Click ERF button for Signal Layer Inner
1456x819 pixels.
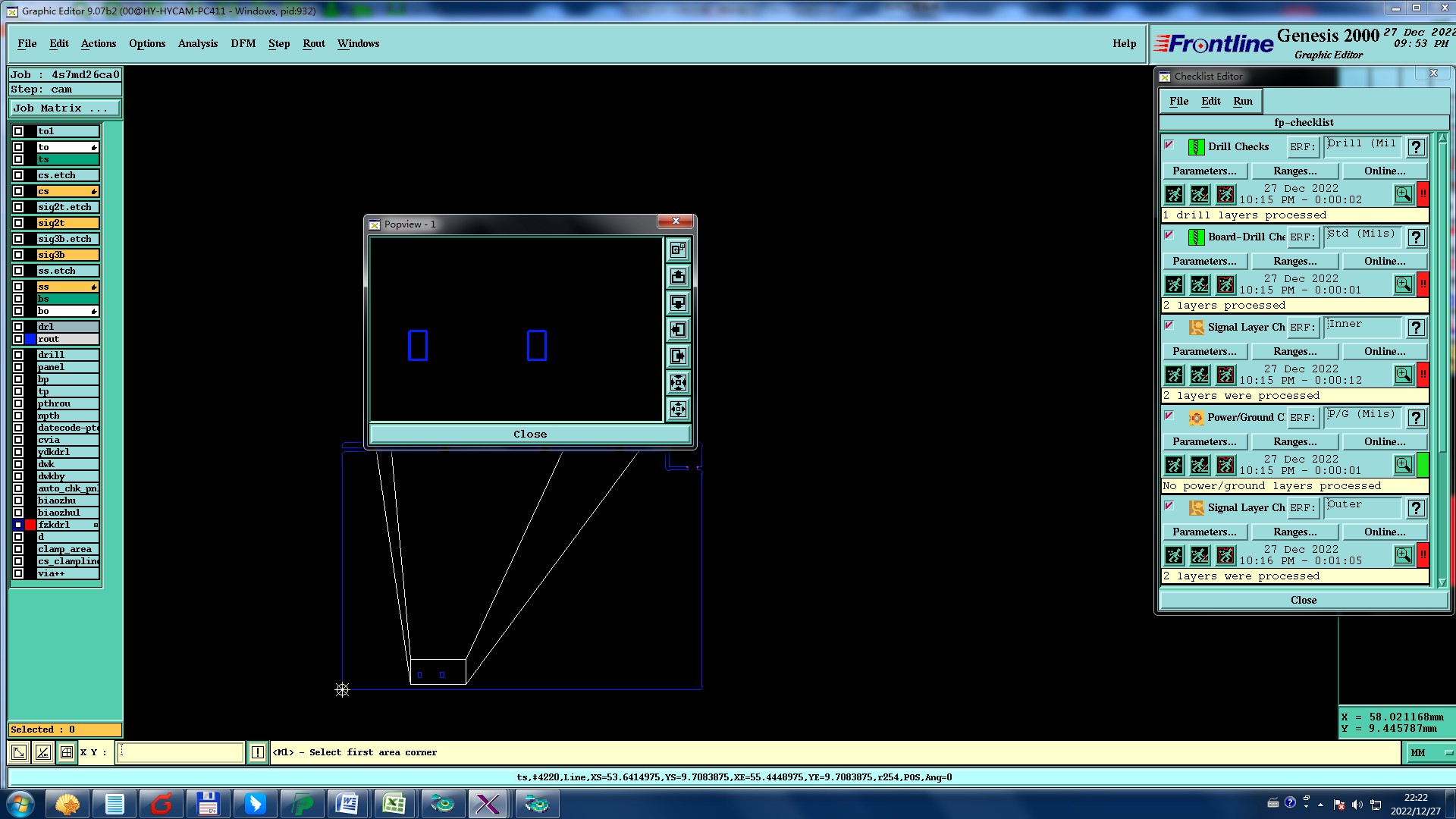tap(1302, 328)
